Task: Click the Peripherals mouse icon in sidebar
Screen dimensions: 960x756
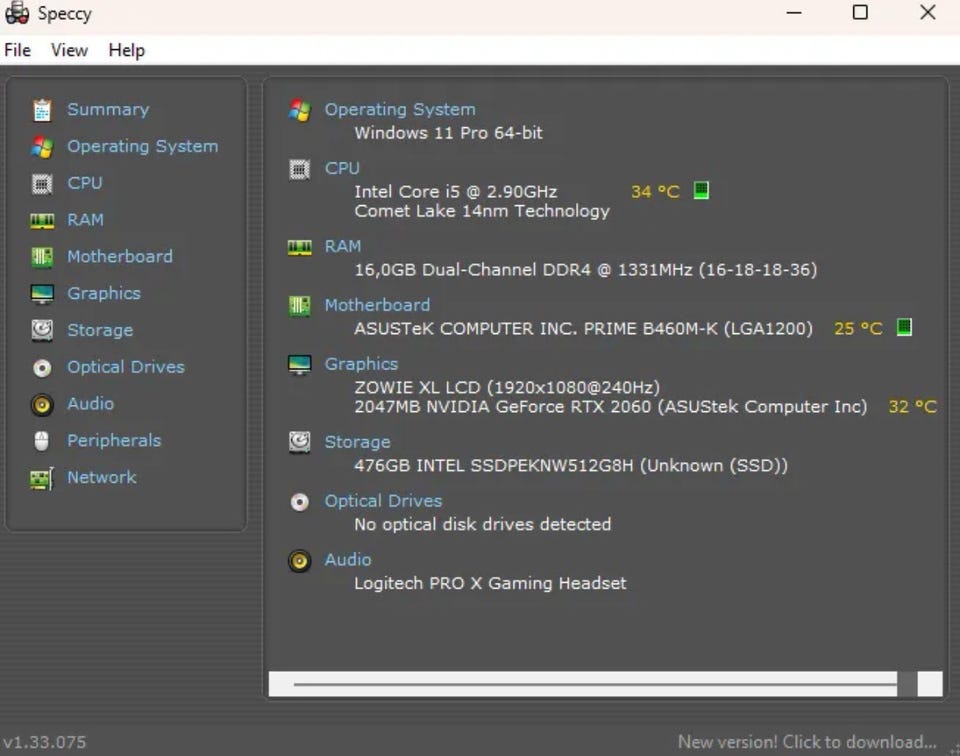Action: point(42,441)
